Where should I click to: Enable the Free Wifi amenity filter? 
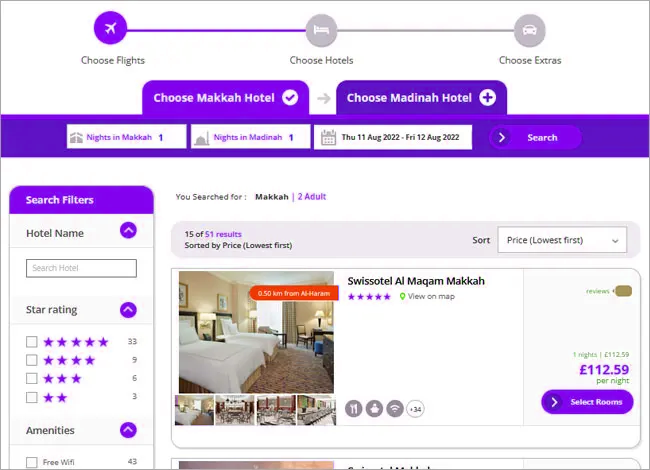point(32,462)
